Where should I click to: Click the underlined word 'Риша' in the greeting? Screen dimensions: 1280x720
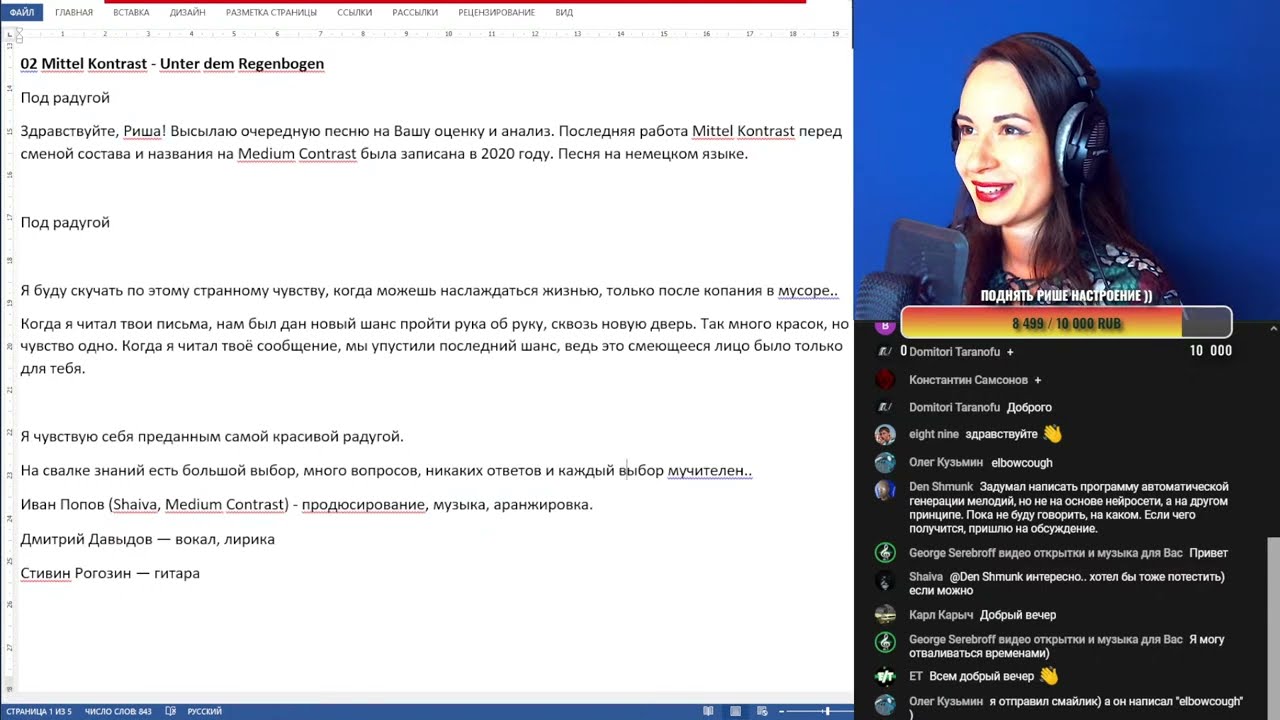142,131
